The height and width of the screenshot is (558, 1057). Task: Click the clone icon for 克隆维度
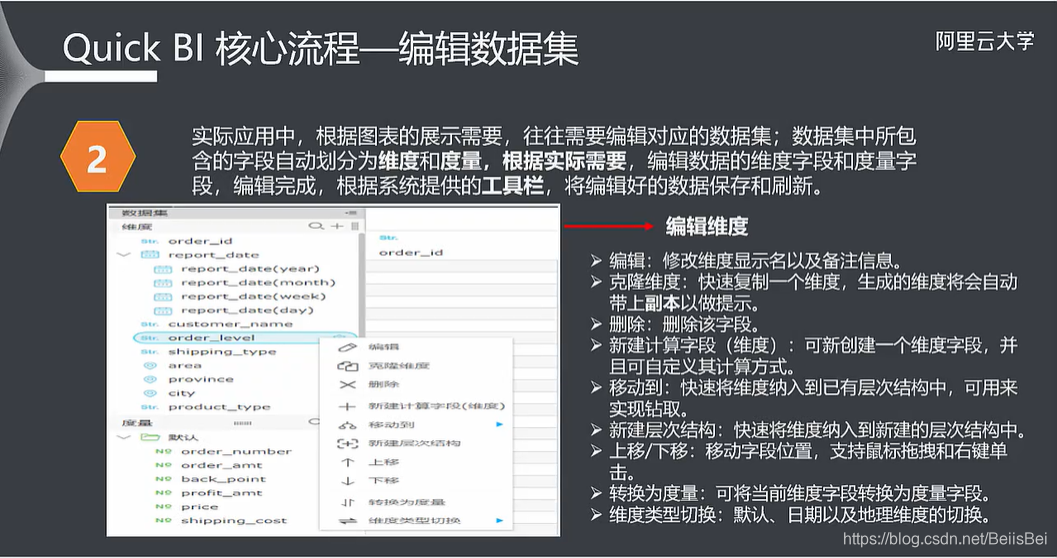pos(347,366)
